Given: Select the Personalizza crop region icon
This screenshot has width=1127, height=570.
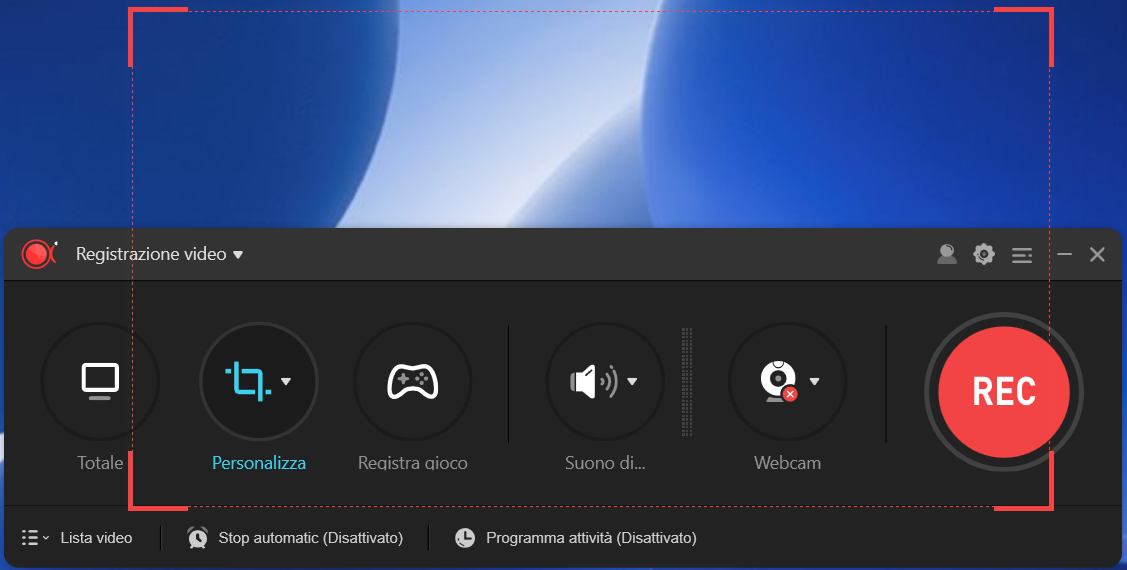Looking at the screenshot, I should pyautogui.click(x=248, y=381).
